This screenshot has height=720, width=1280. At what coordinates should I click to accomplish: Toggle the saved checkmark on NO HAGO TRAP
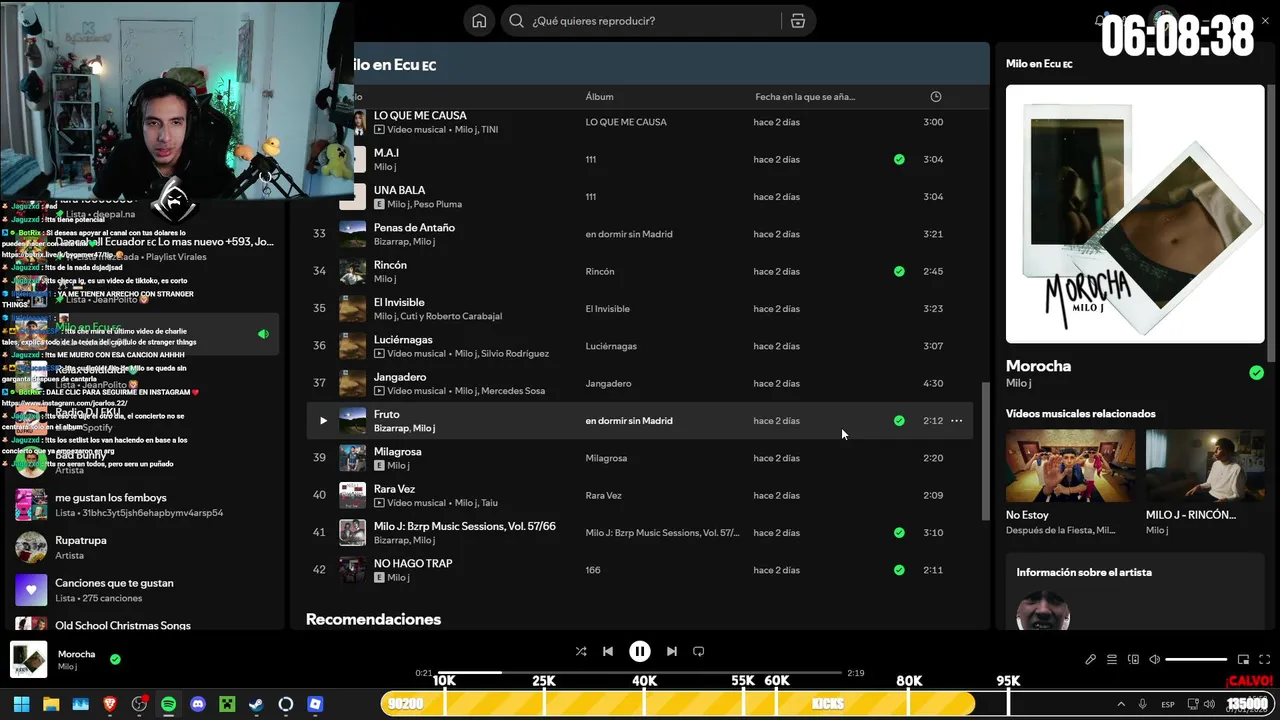tap(899, 570)
